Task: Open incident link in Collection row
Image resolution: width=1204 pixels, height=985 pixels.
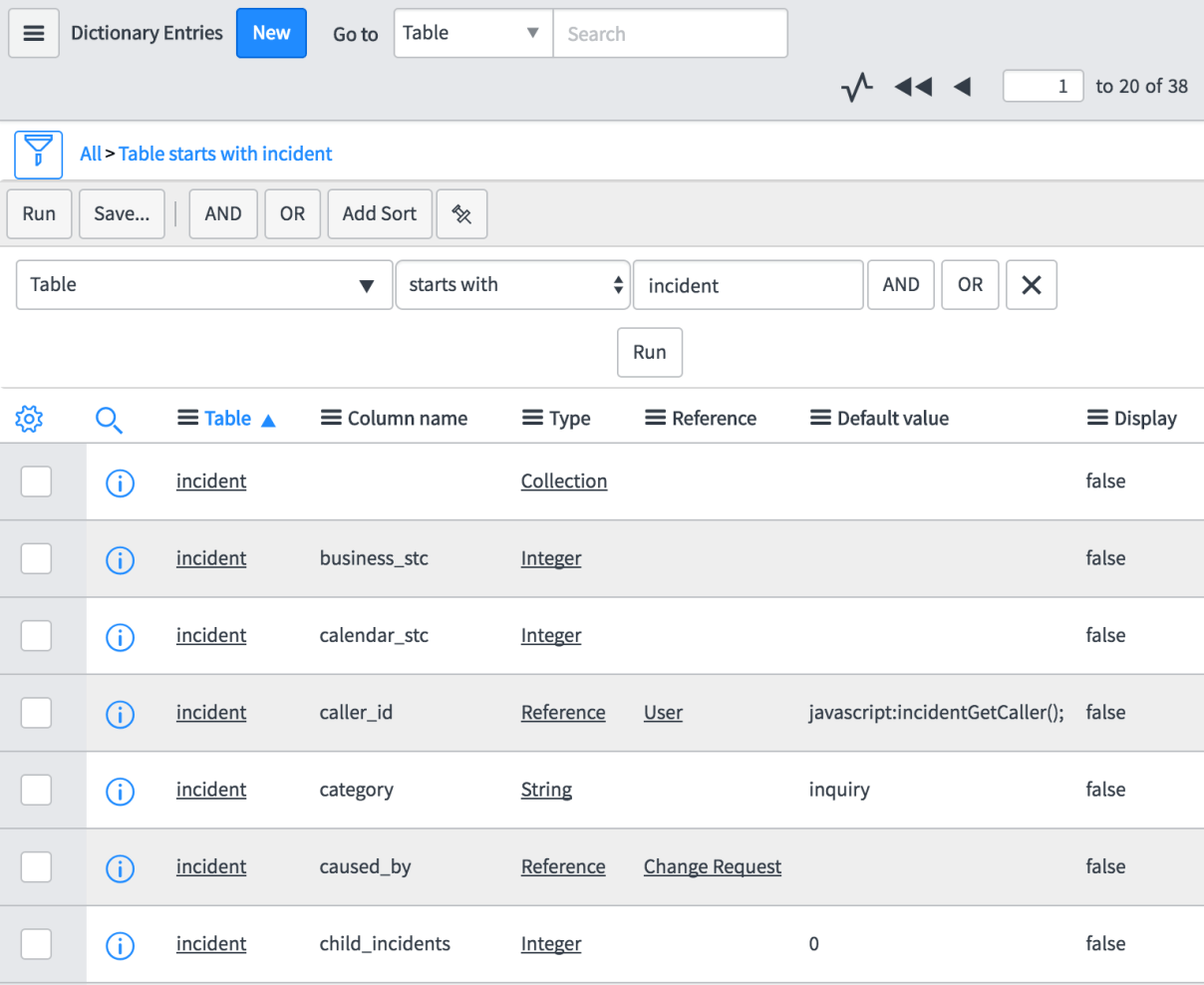Action: tap(211, 481)
